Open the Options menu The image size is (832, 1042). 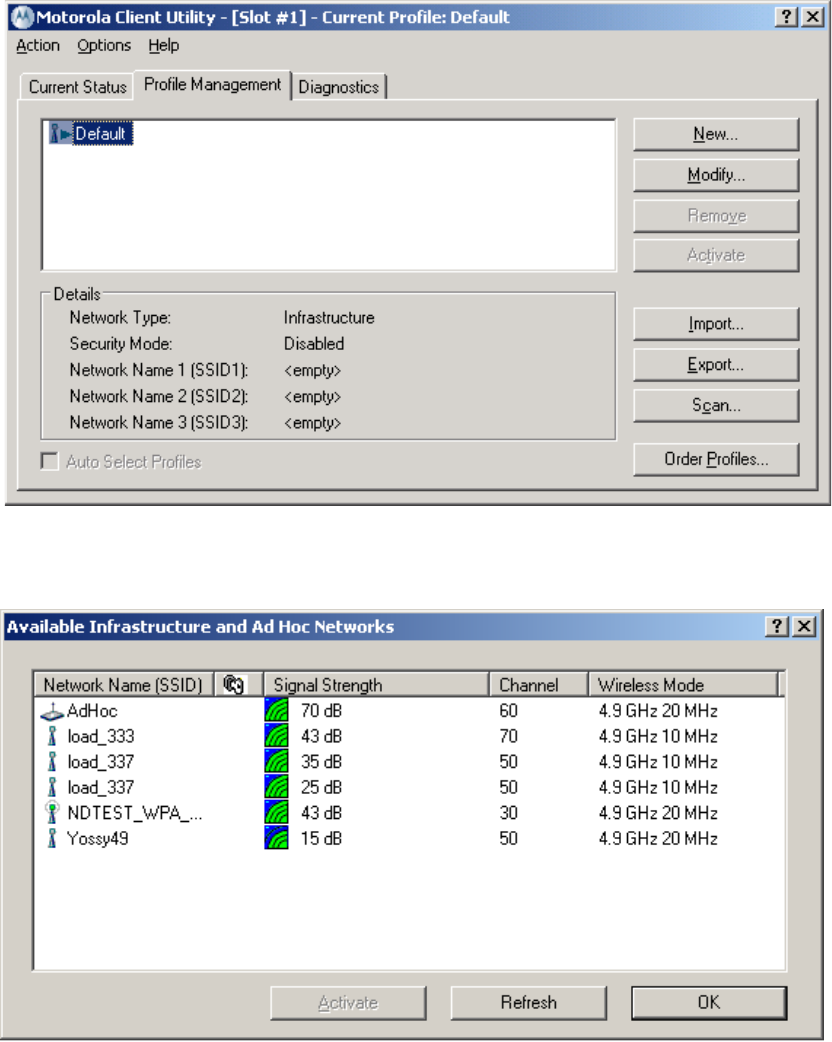(104, 45)
